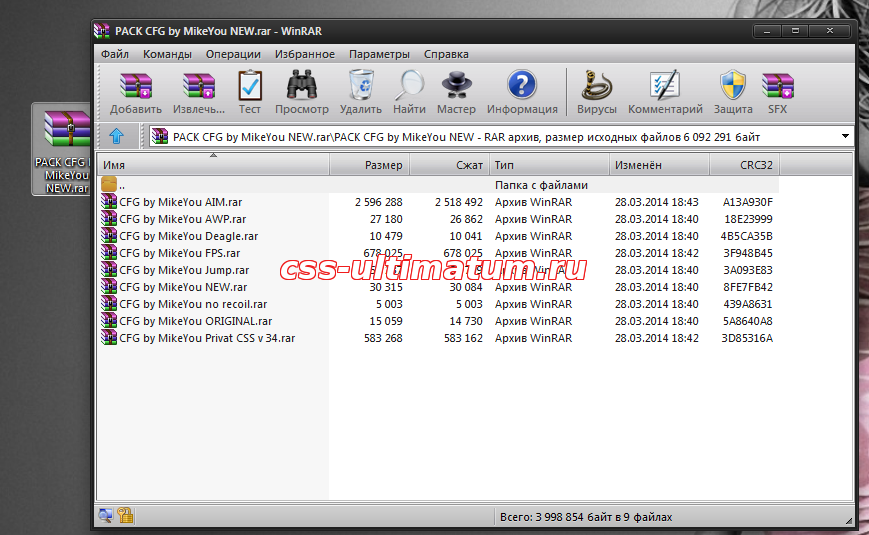Click the packed size 26 862
Viewport: 869px width, 535px height.
pos(466,219)
